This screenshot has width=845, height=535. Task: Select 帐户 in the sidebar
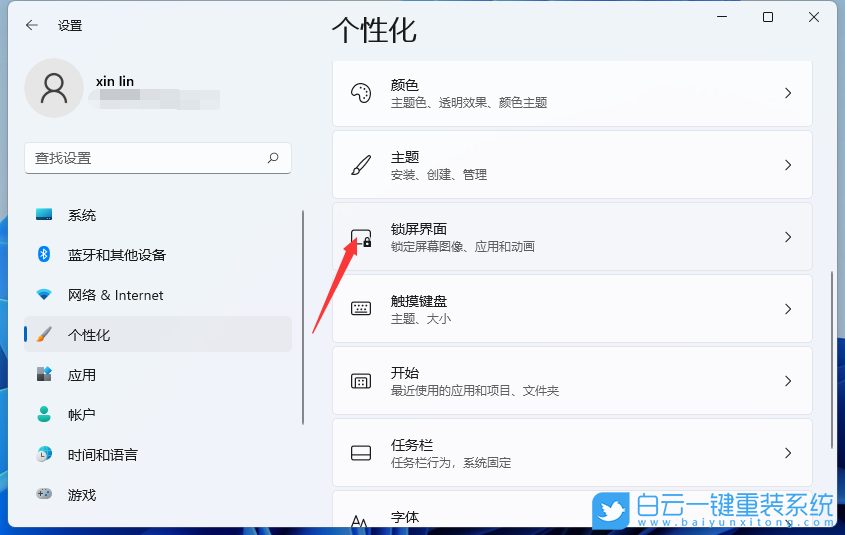[158, 414]
